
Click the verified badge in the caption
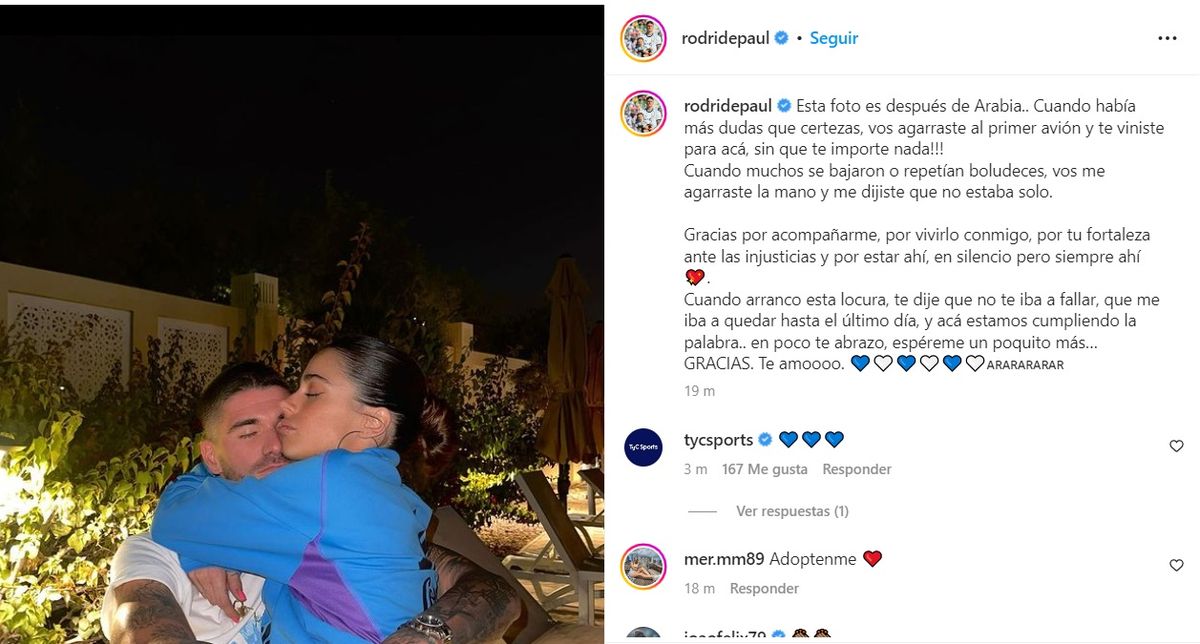785,105
